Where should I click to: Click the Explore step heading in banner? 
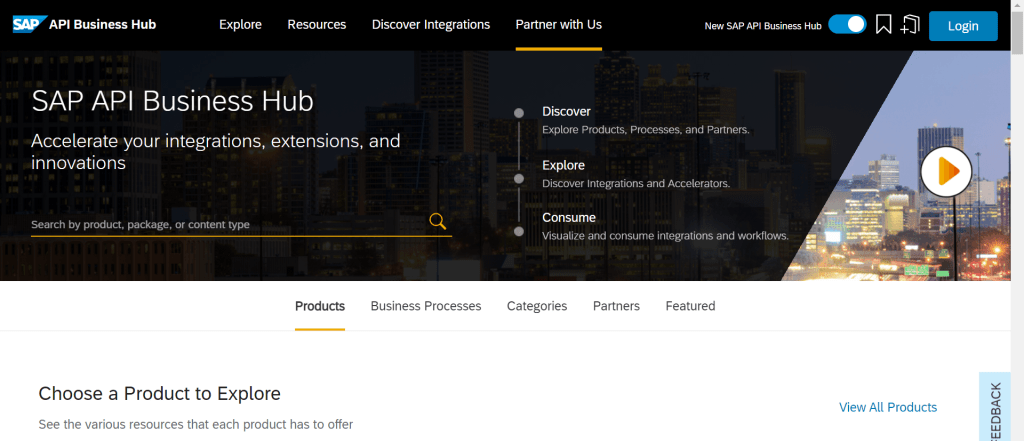click(564, 165)
